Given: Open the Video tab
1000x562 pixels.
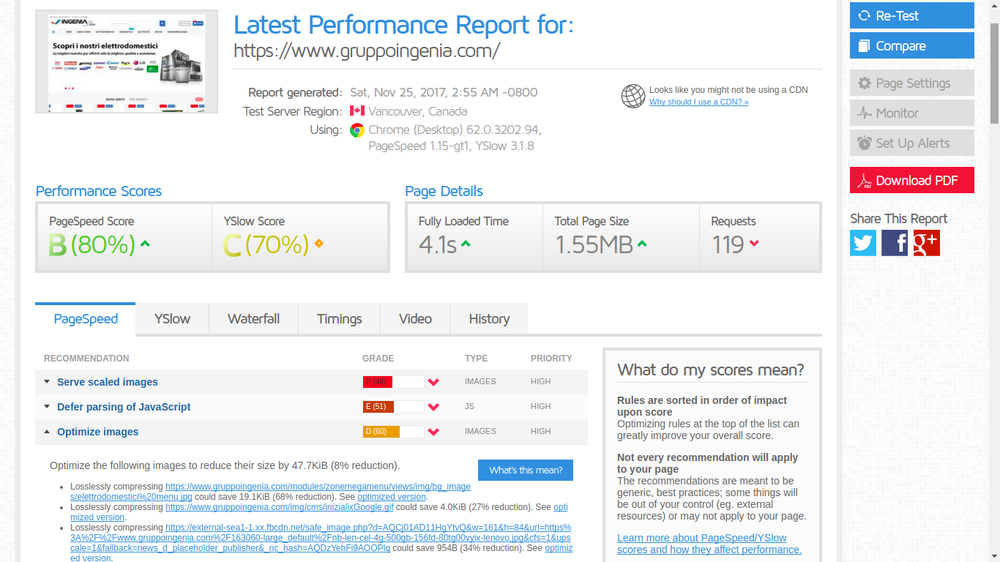Looking at the screenshot, I should pos(415,318).
